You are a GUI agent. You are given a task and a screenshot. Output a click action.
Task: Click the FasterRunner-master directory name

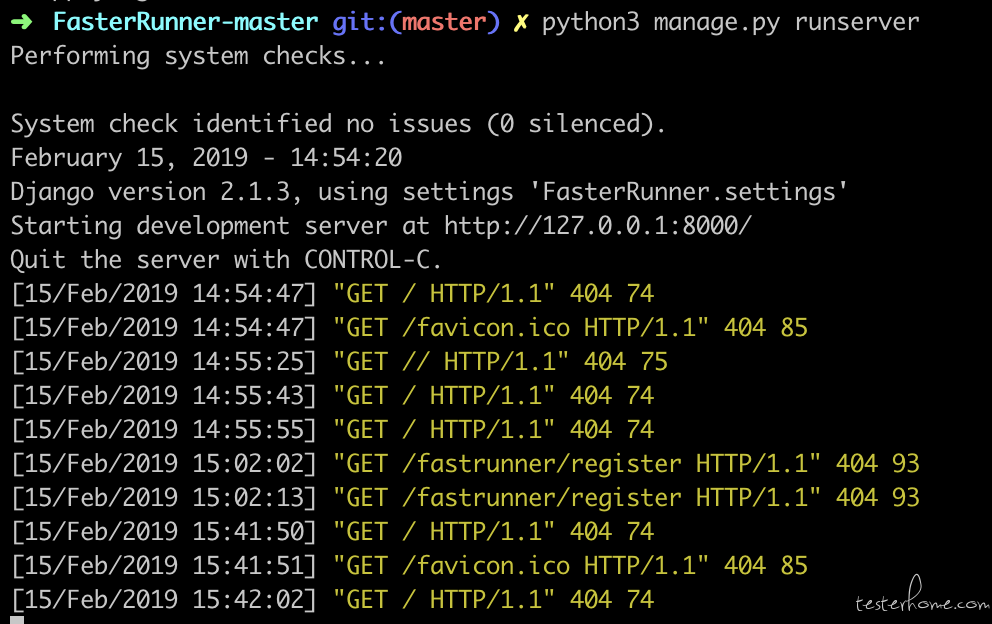point(185,22)
